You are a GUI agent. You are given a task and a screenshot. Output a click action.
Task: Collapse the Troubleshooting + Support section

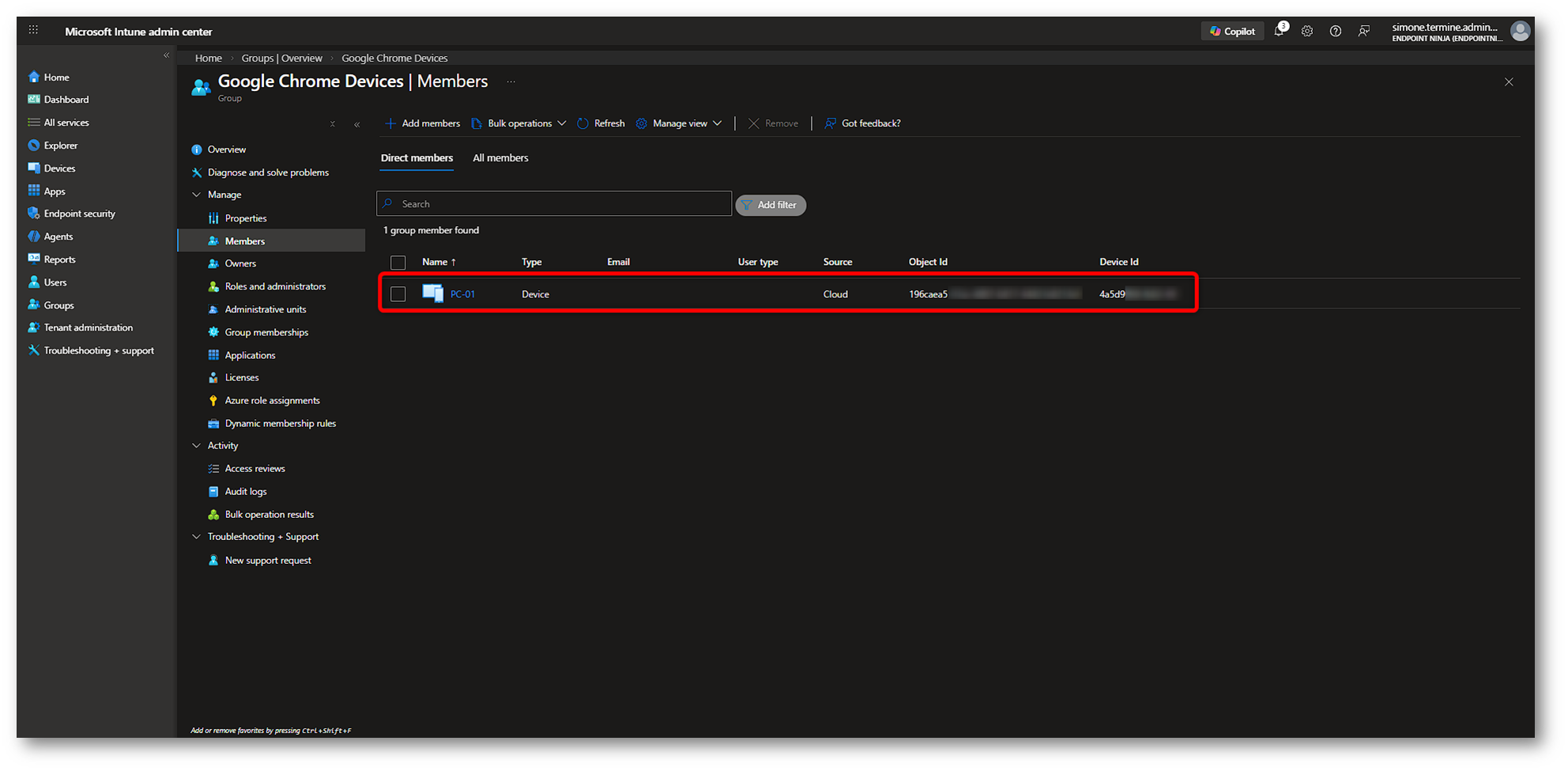(196, 537)
